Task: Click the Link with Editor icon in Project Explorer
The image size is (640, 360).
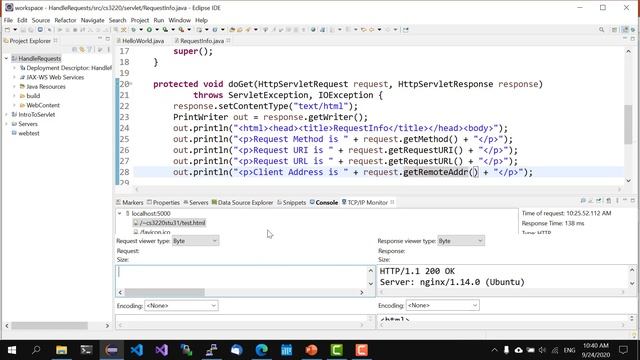Action: click(x=82, y=50)
